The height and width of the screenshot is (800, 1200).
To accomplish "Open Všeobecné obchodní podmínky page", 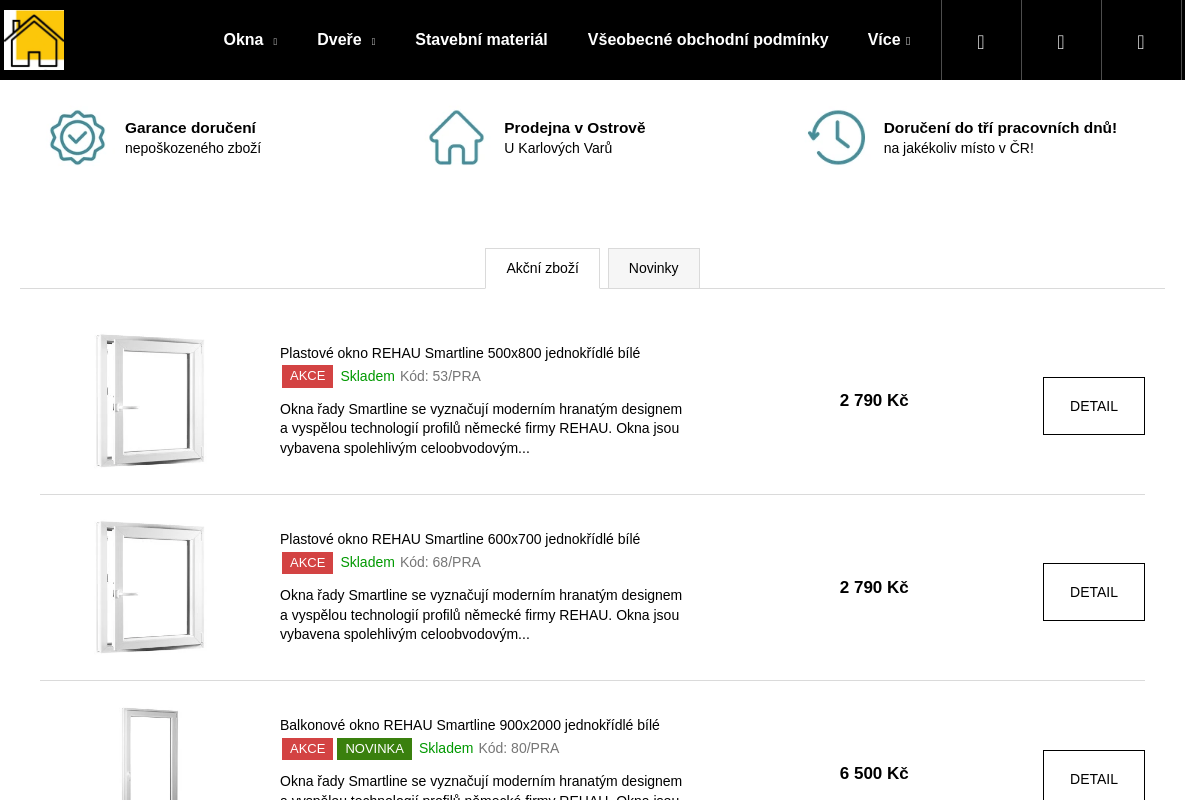I will point(708,40).
